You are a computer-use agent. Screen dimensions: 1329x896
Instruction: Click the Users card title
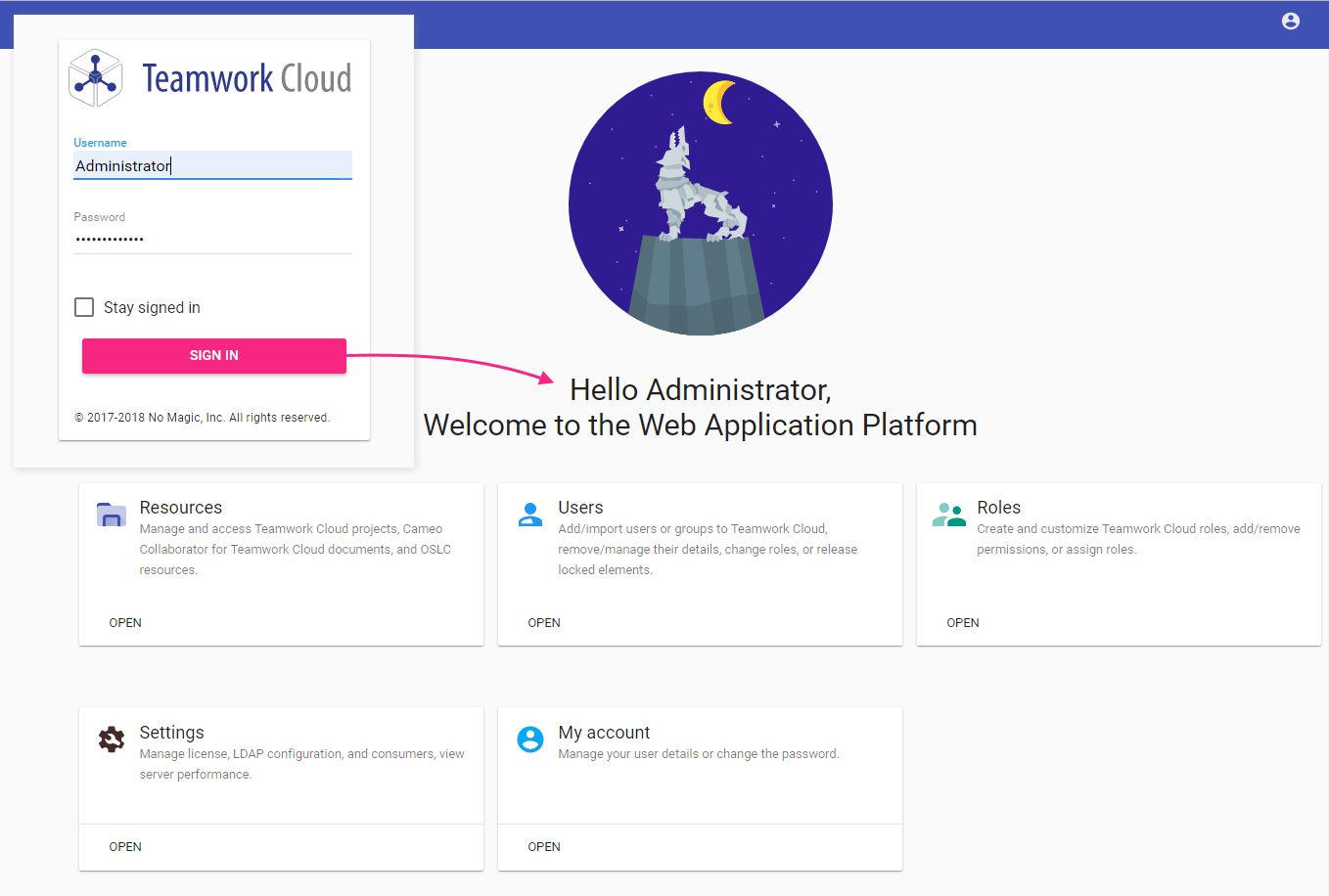point(580,508)
